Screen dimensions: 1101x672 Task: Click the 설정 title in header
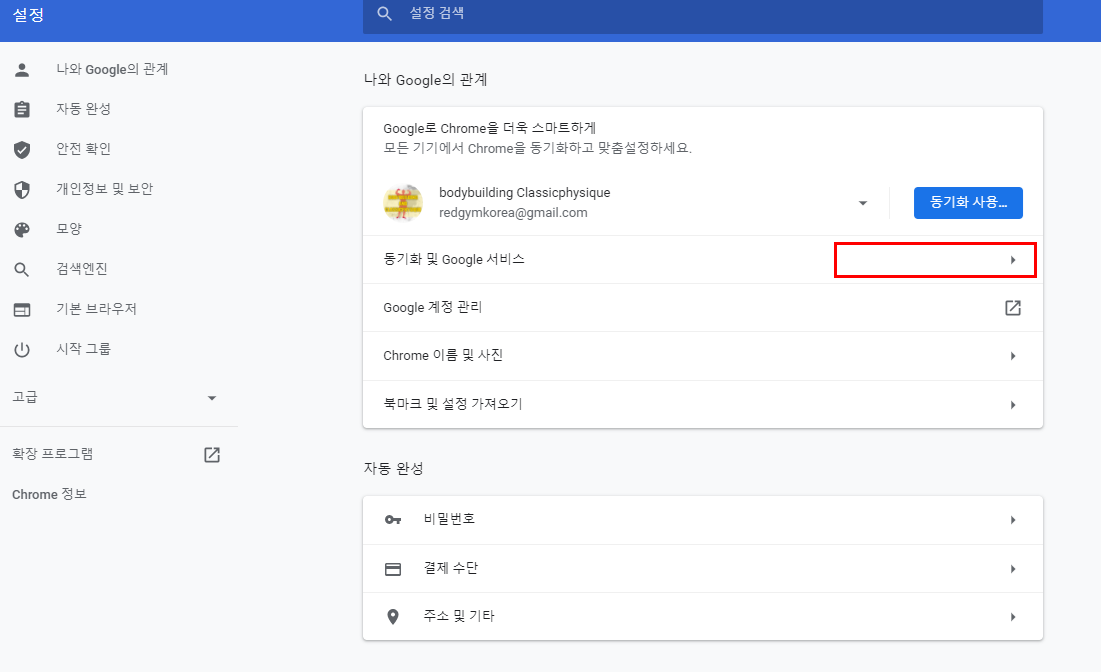[x=29, y=15]
